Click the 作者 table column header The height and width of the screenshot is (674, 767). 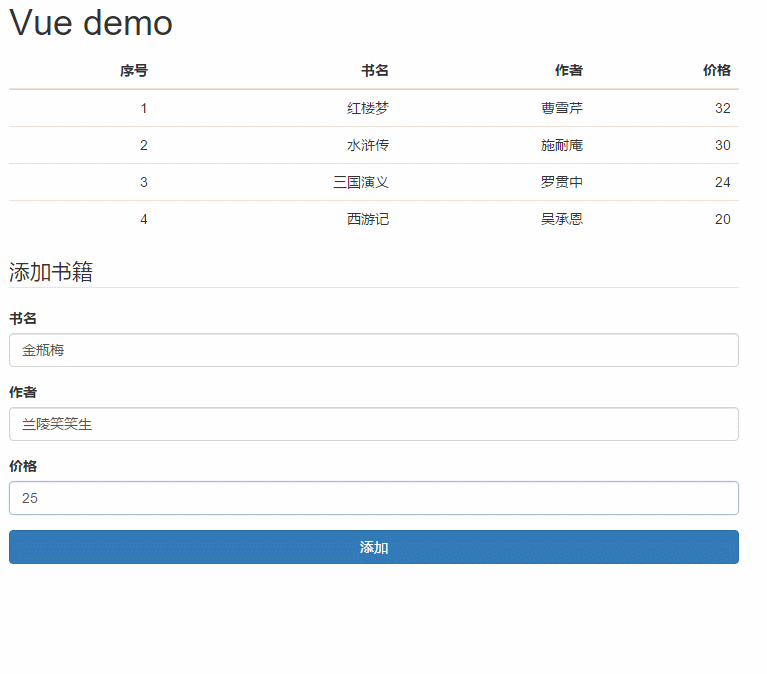pyautogui.click(x=569, y=70)
